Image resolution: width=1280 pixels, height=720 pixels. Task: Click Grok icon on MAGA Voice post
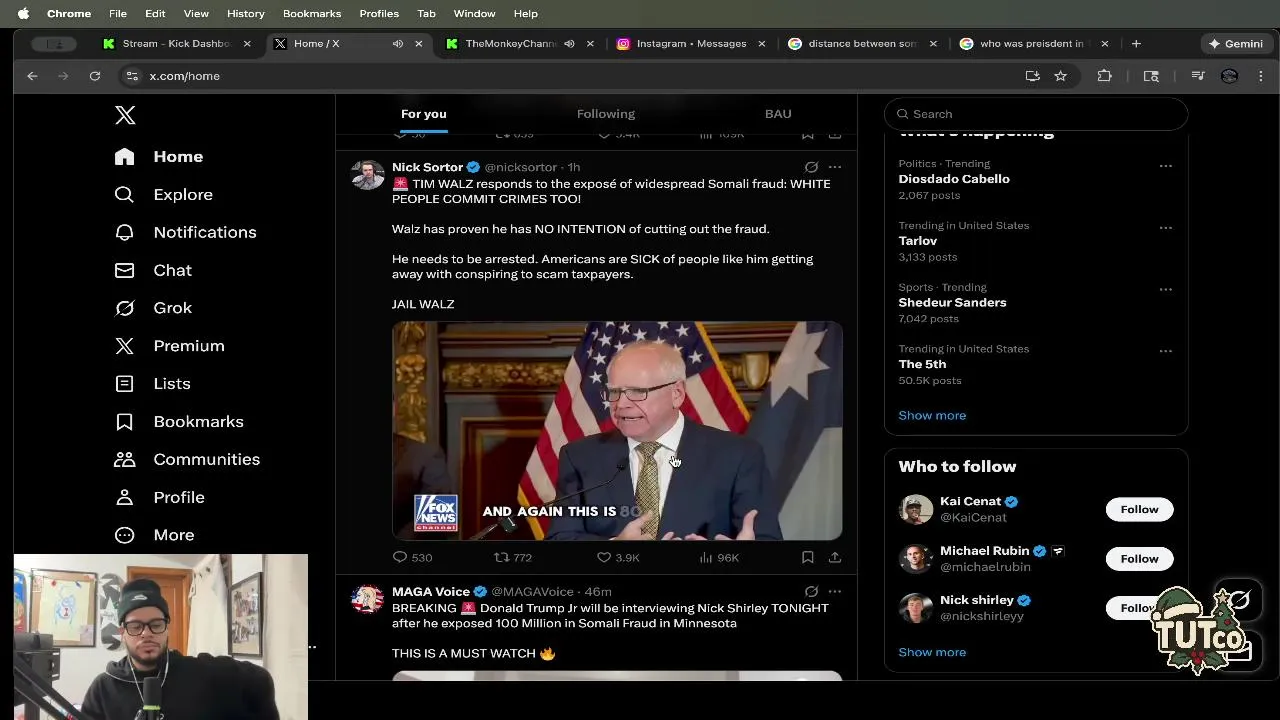pos(811,591)
